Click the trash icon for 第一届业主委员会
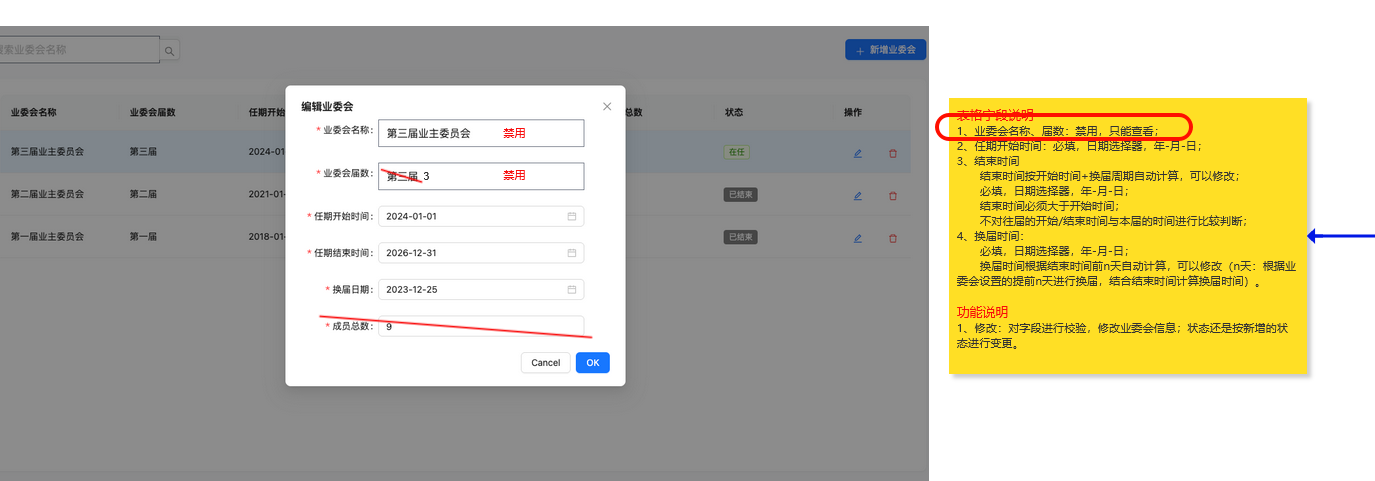The height and width of the screenshot is (481, 1375). tap(893, 238)
